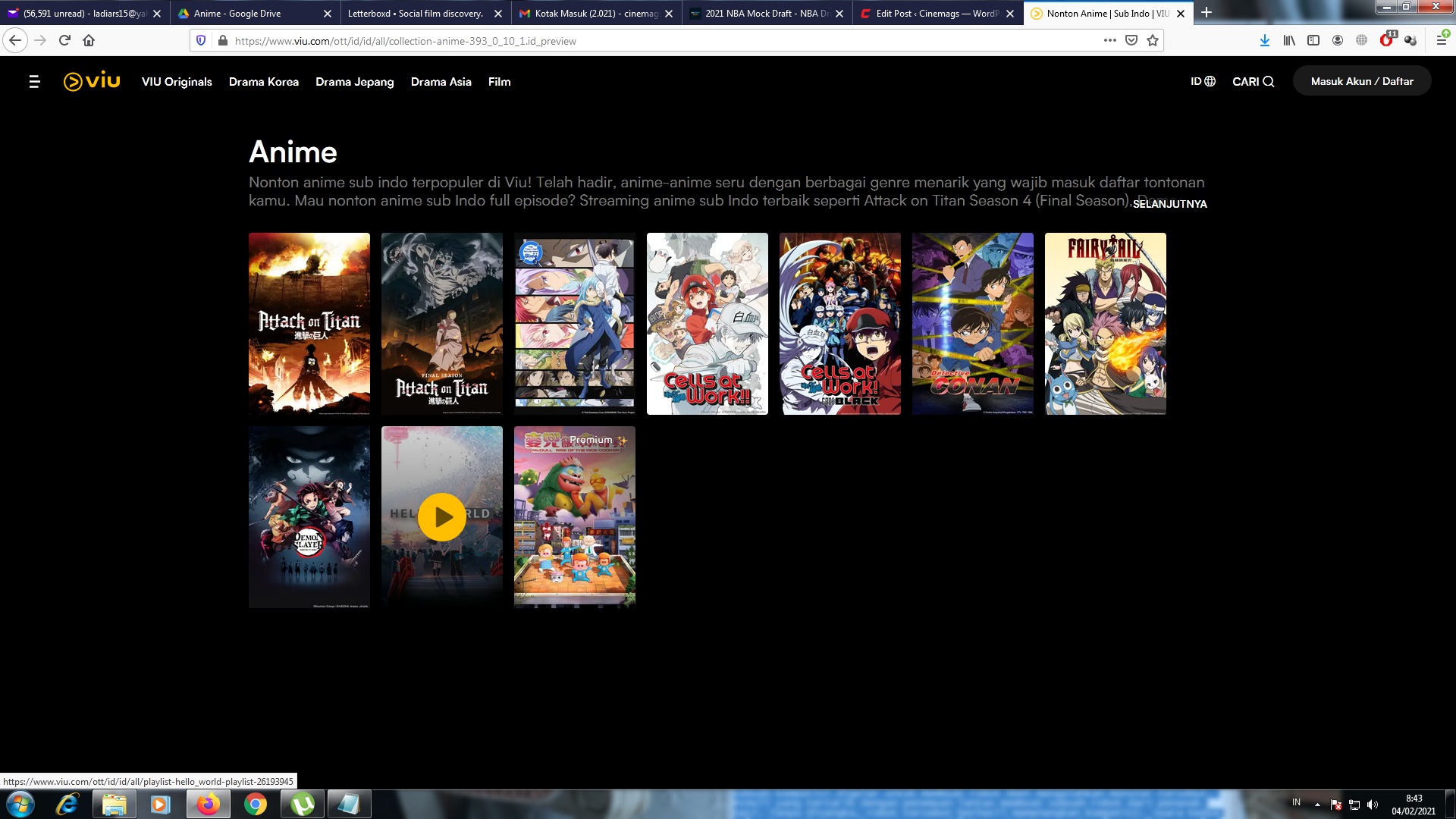Open Attack on Titan Final Season poster
The height and width of the screenshot is (819, 1456).
pos(442,324)
